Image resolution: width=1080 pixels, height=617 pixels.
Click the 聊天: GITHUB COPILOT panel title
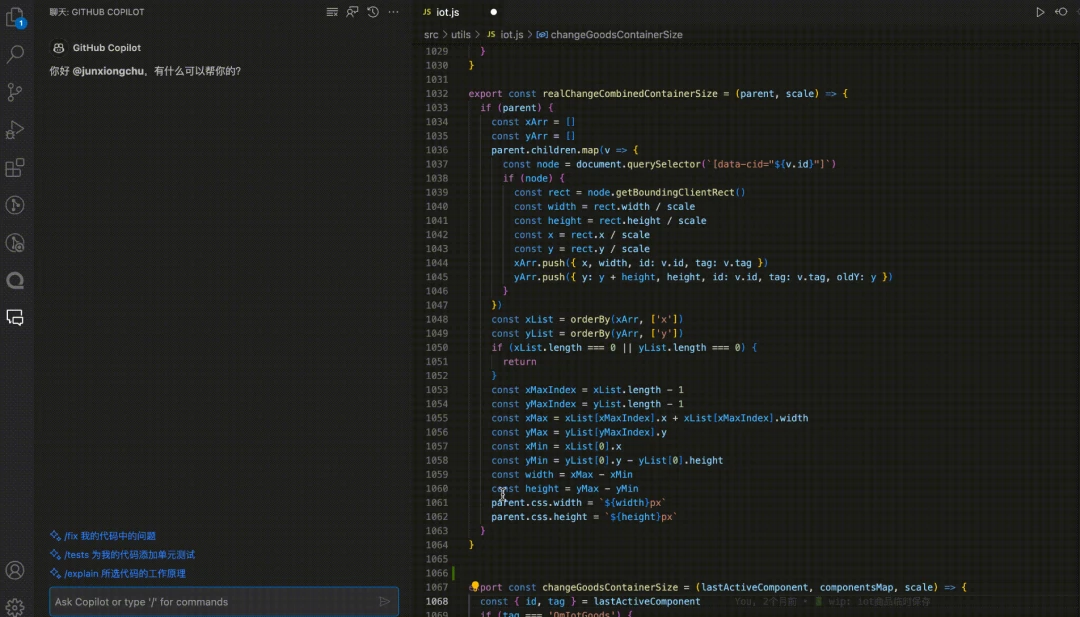coord(97,12)
